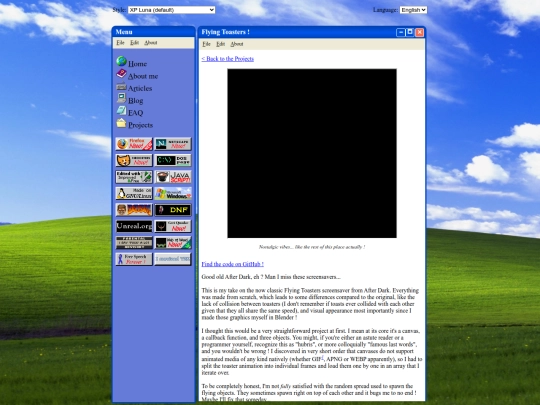Click the Made on GNU/Linux badge
Image resolution: width=540 pixels, height=405 pixels.
tap(134, 194)
